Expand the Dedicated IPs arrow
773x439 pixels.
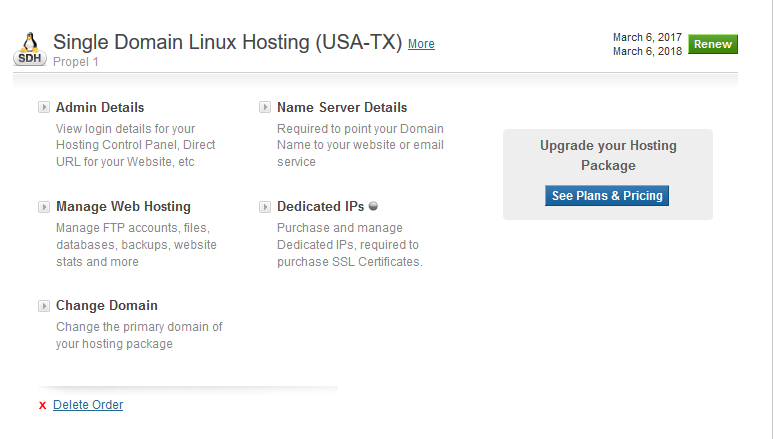point(265,207)
